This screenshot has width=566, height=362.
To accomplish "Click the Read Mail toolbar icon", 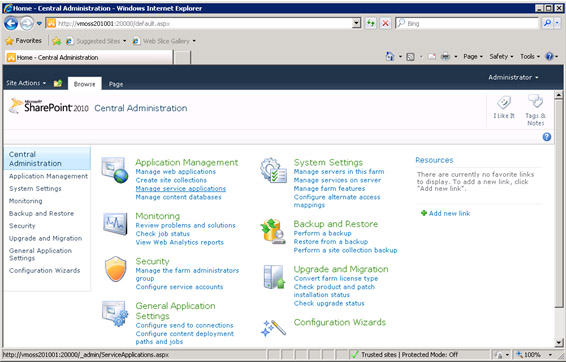I will click(432, 57).
